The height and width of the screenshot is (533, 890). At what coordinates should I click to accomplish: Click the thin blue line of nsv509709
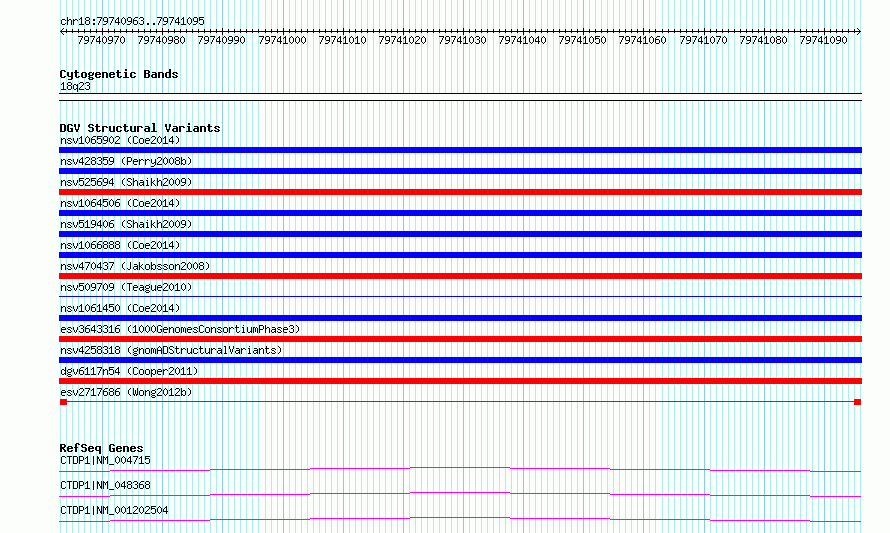tap(460, 296)
